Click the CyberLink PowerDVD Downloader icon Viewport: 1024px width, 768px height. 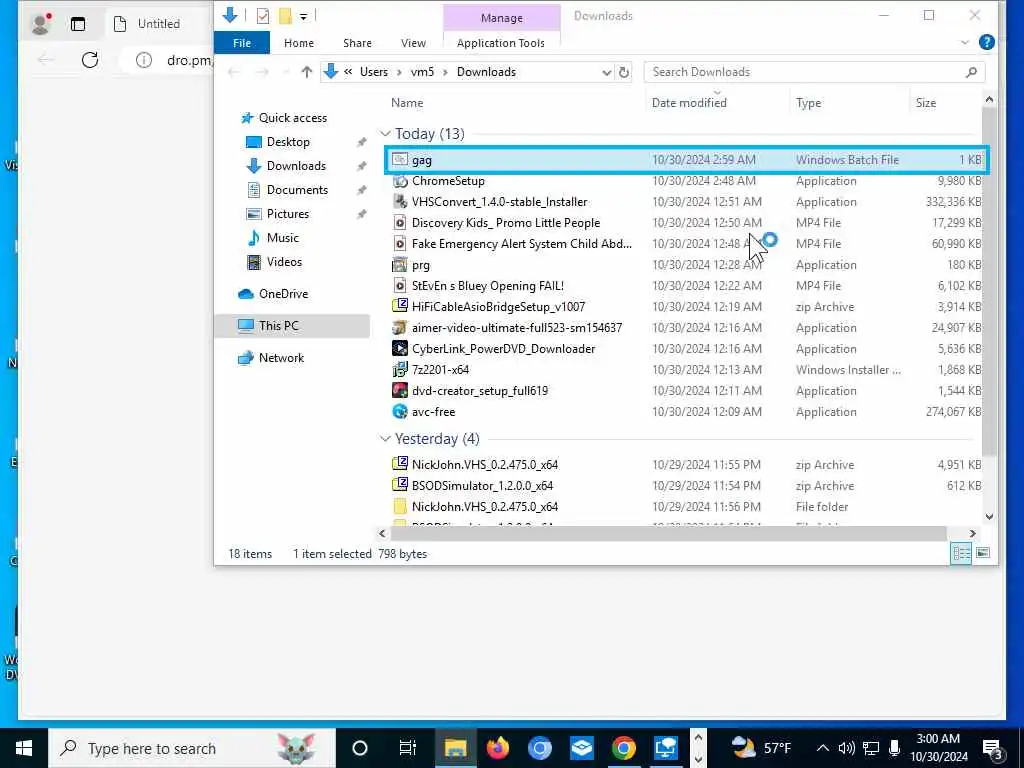coord(400,349)
